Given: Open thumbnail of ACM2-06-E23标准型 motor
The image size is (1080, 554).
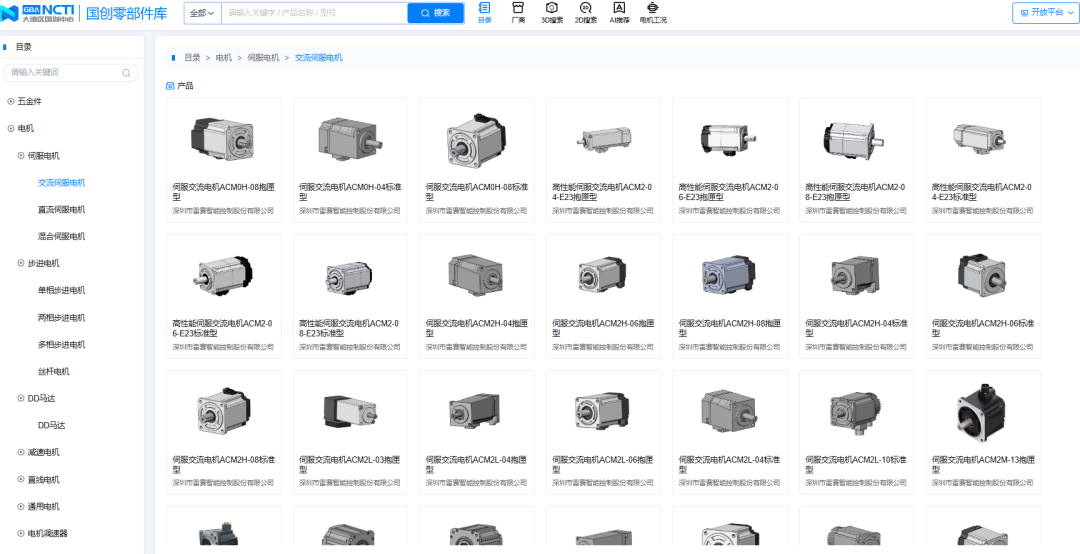Looking at the screenshot, I should click(x=222, y=275).
